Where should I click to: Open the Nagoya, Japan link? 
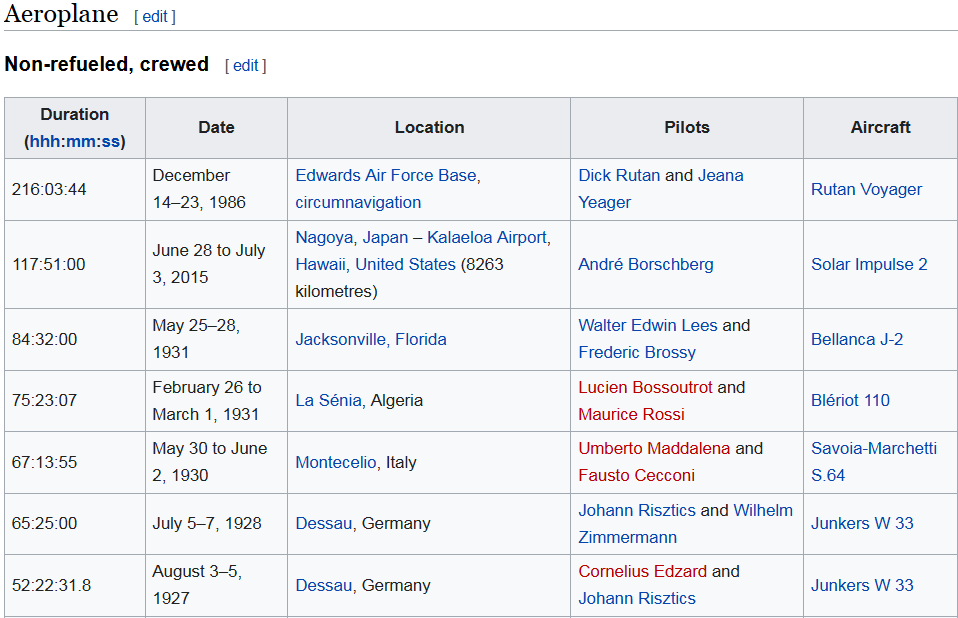pyautogui.click(x=352, y=237)
